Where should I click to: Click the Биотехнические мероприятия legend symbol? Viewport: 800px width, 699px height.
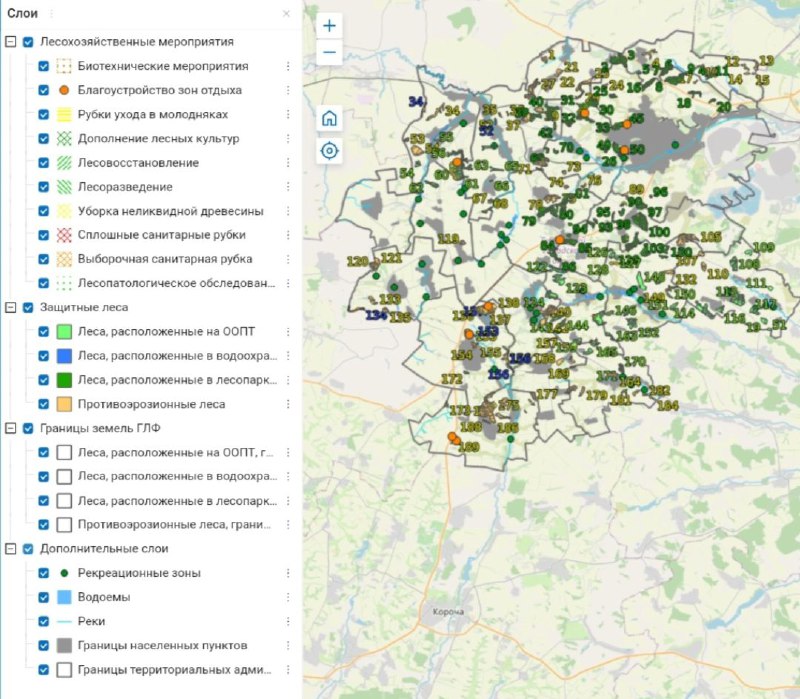64,66
